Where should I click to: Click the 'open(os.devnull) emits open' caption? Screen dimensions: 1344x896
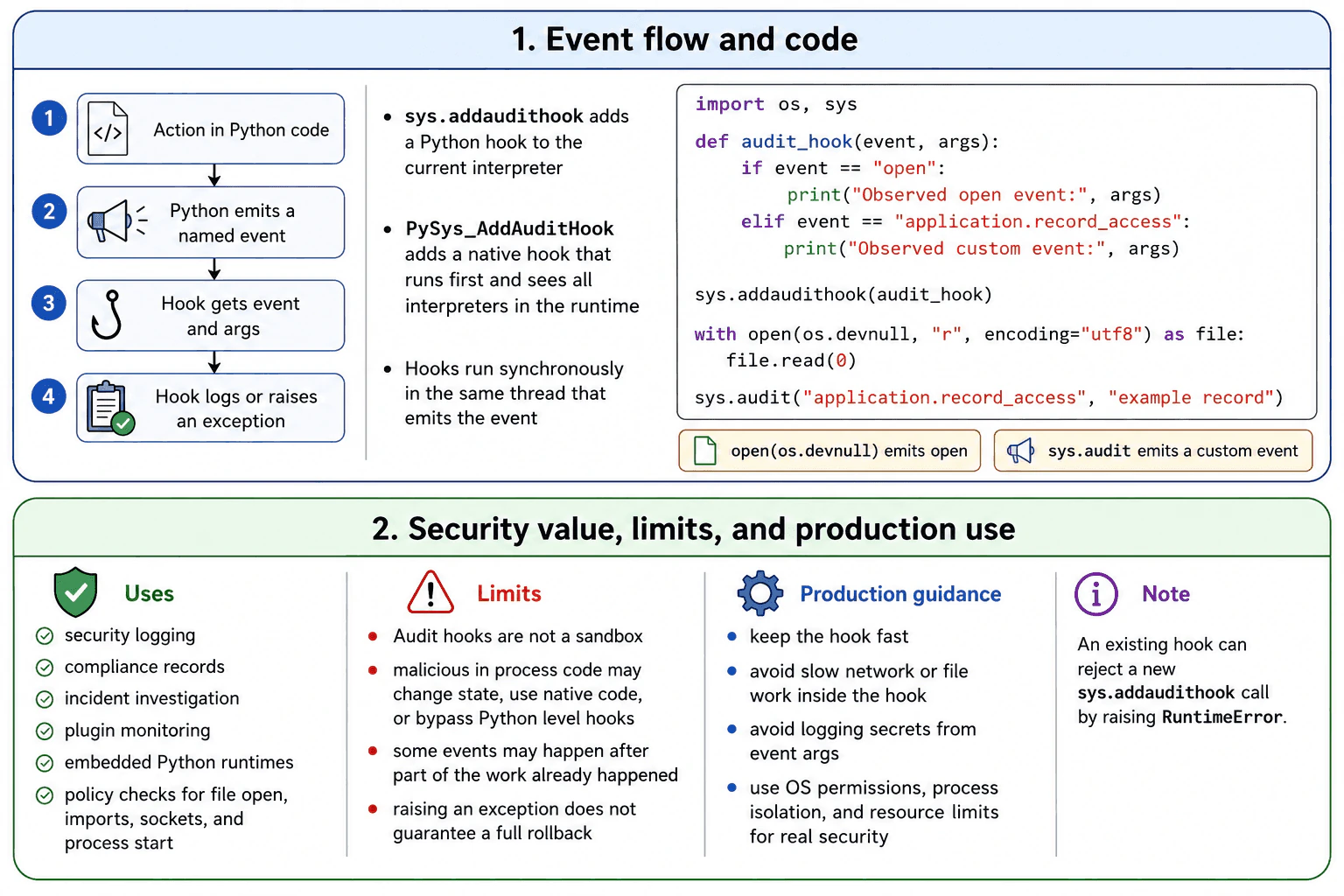click(x=849, y=451)
